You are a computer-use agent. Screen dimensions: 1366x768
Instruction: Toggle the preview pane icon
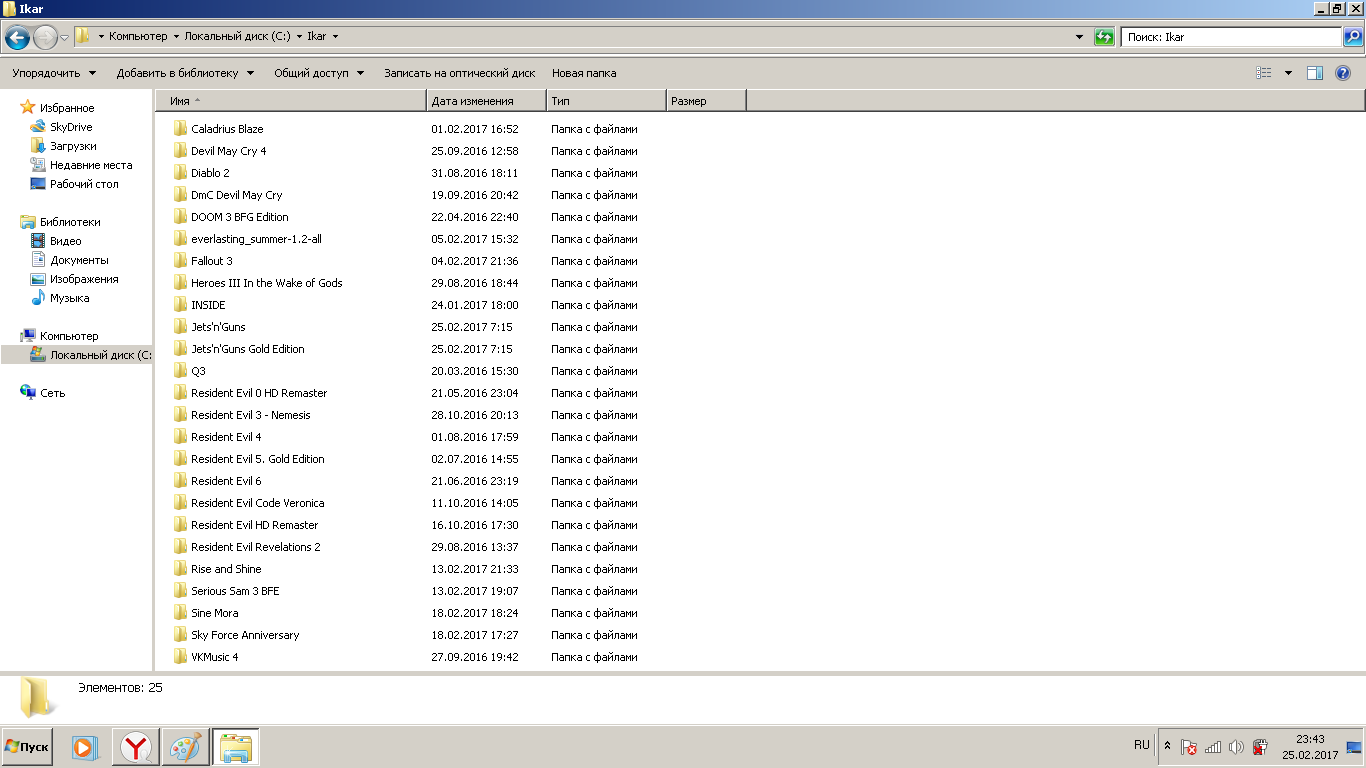[x=1315, y=73]
